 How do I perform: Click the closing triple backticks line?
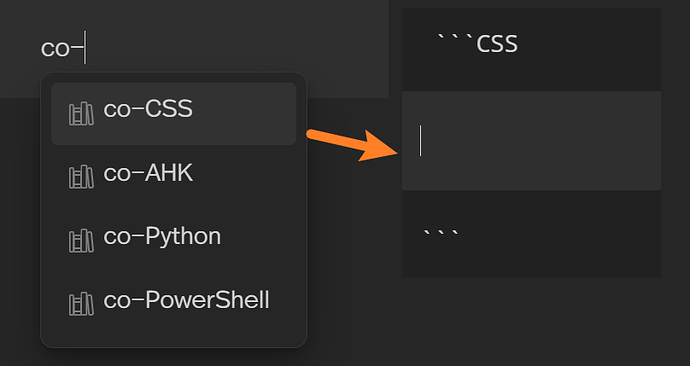pyautogui.click(x=531, y=233)
